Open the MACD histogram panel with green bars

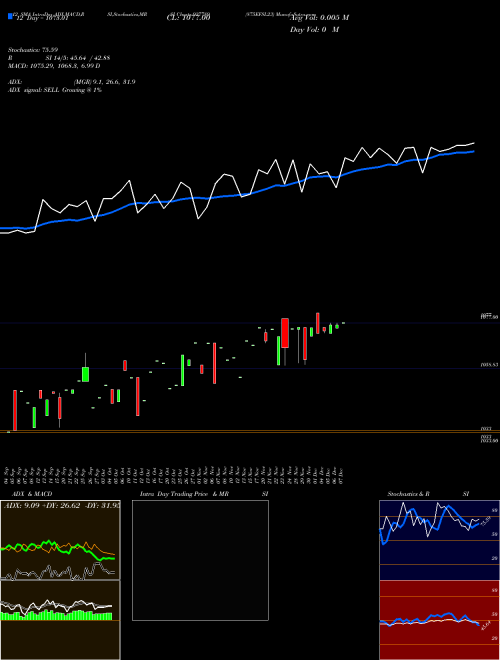click(x=60, y=620)
